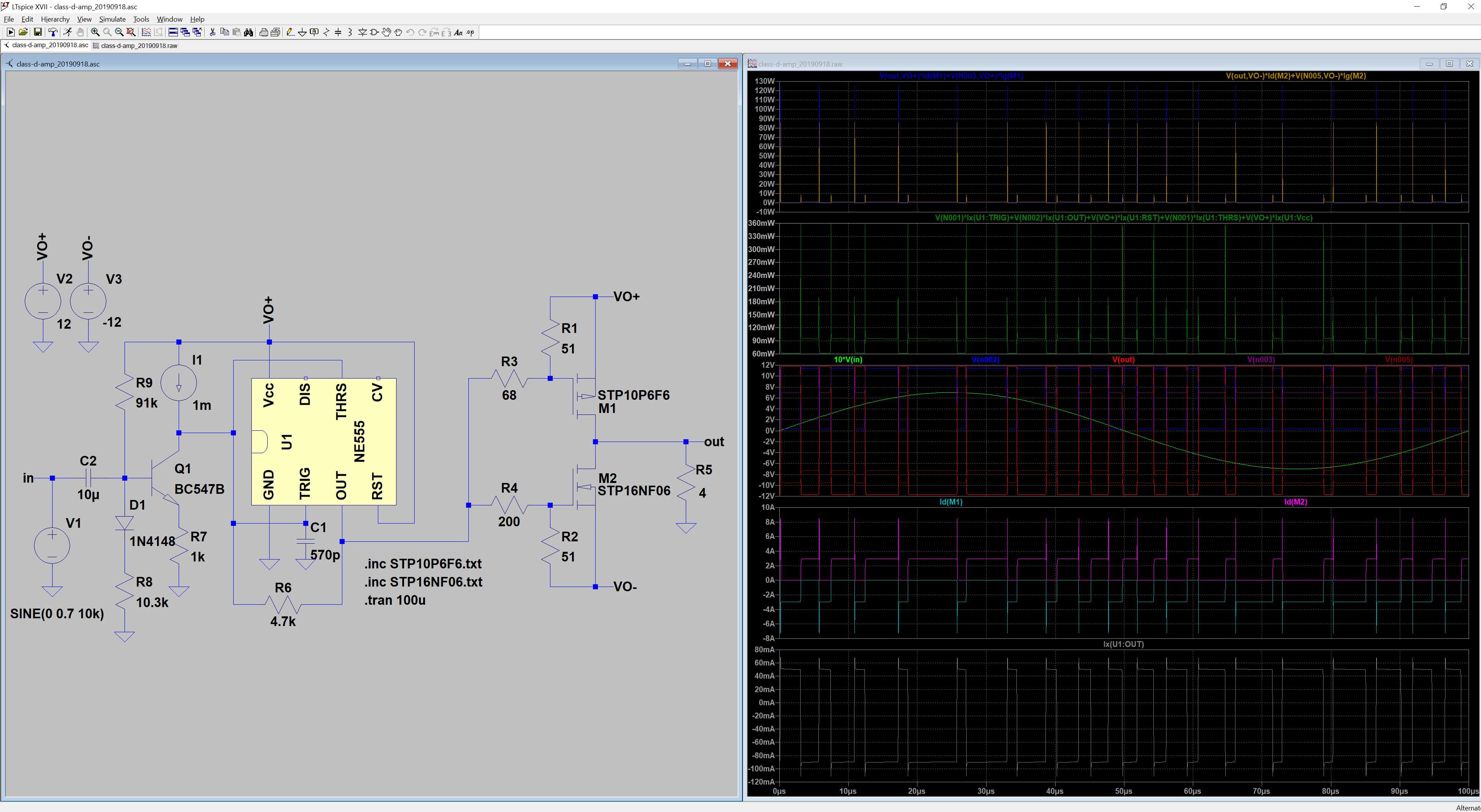Click the R6 value 4.7k
Image resolution: width=1481 pixels, height=812 pixels.
(x=283, y=621)
